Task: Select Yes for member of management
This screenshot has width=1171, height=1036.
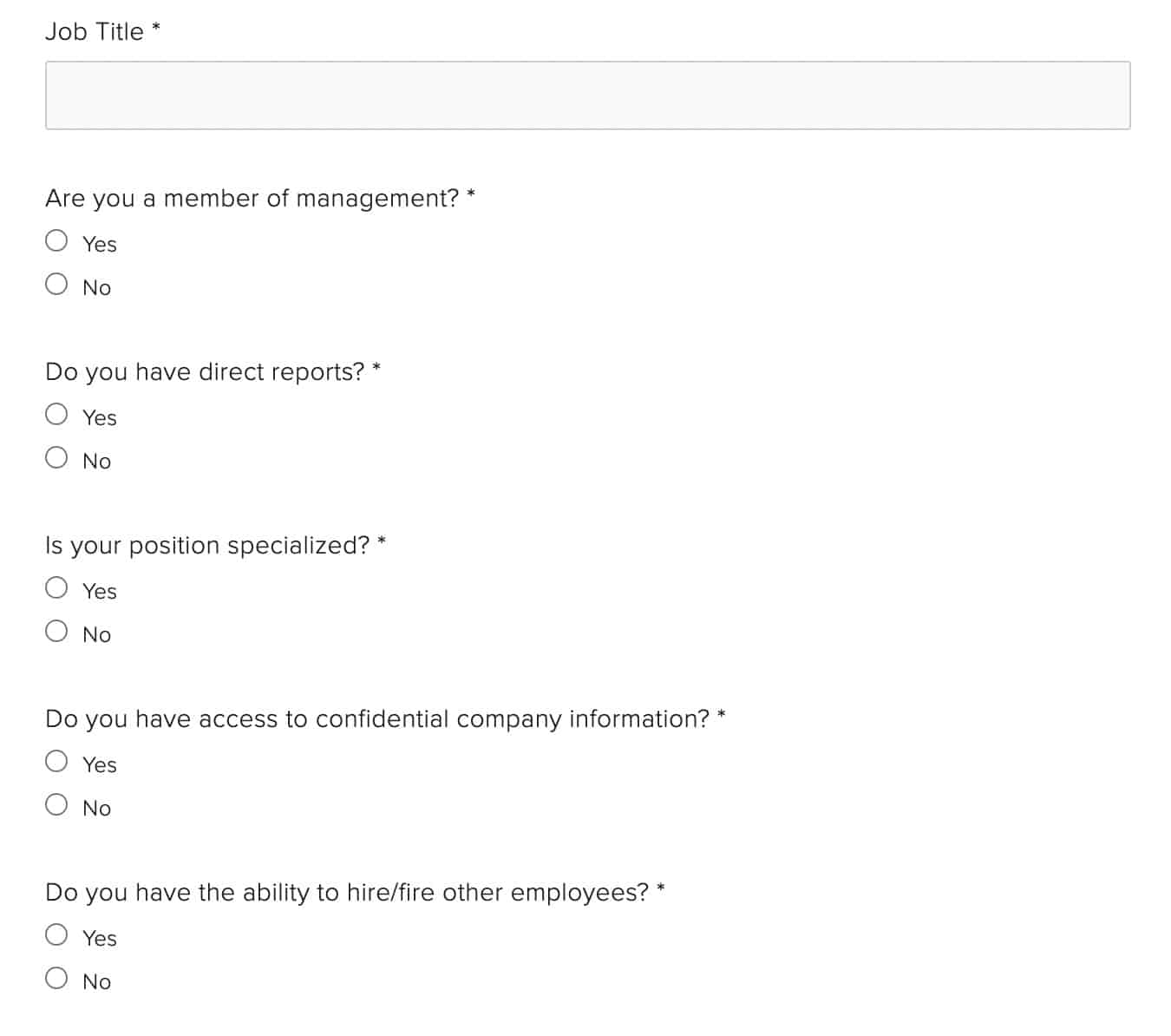Action: pyautogui.click(x=56, y=241)
